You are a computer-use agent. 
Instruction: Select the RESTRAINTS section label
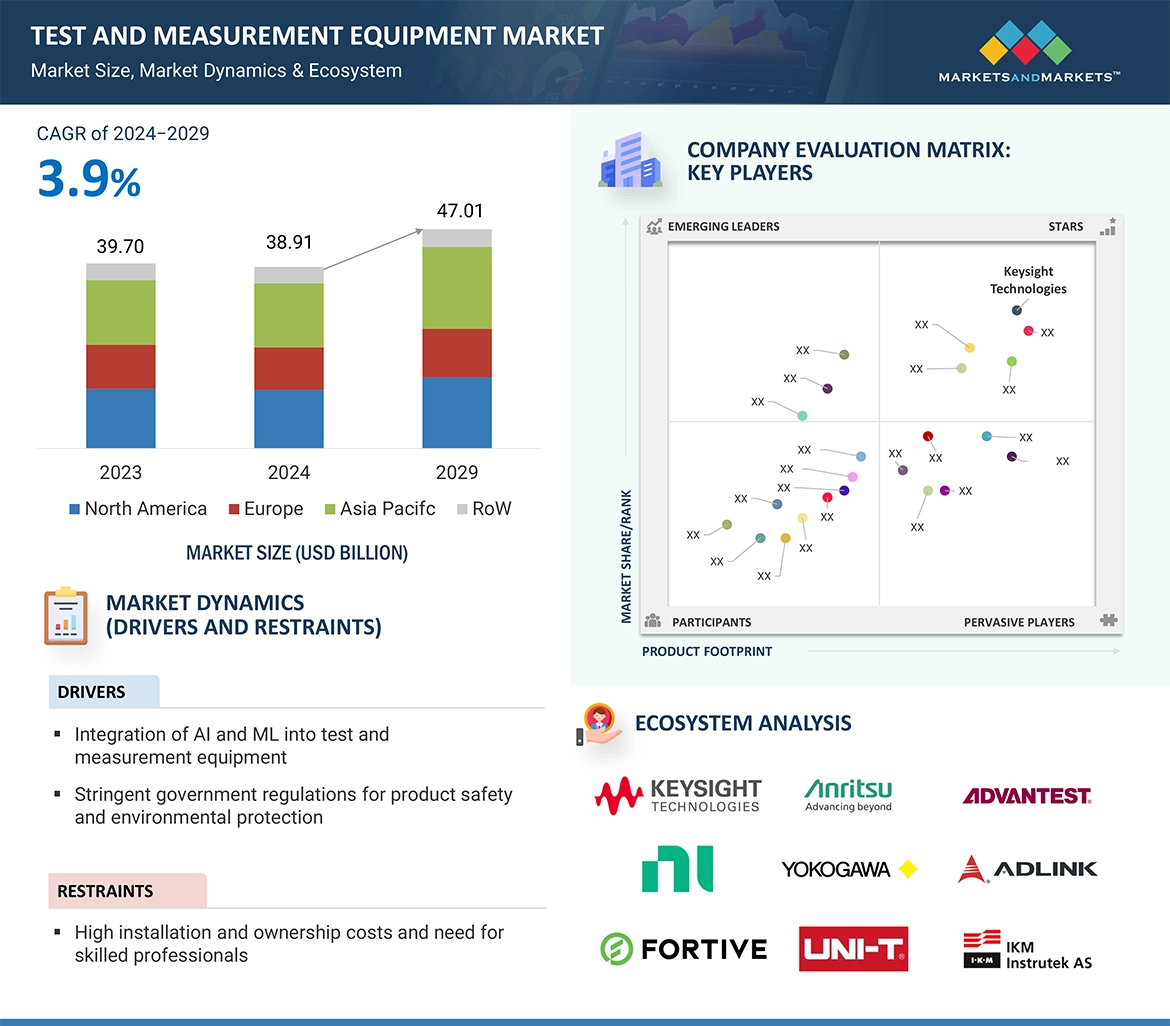(106, 891)
